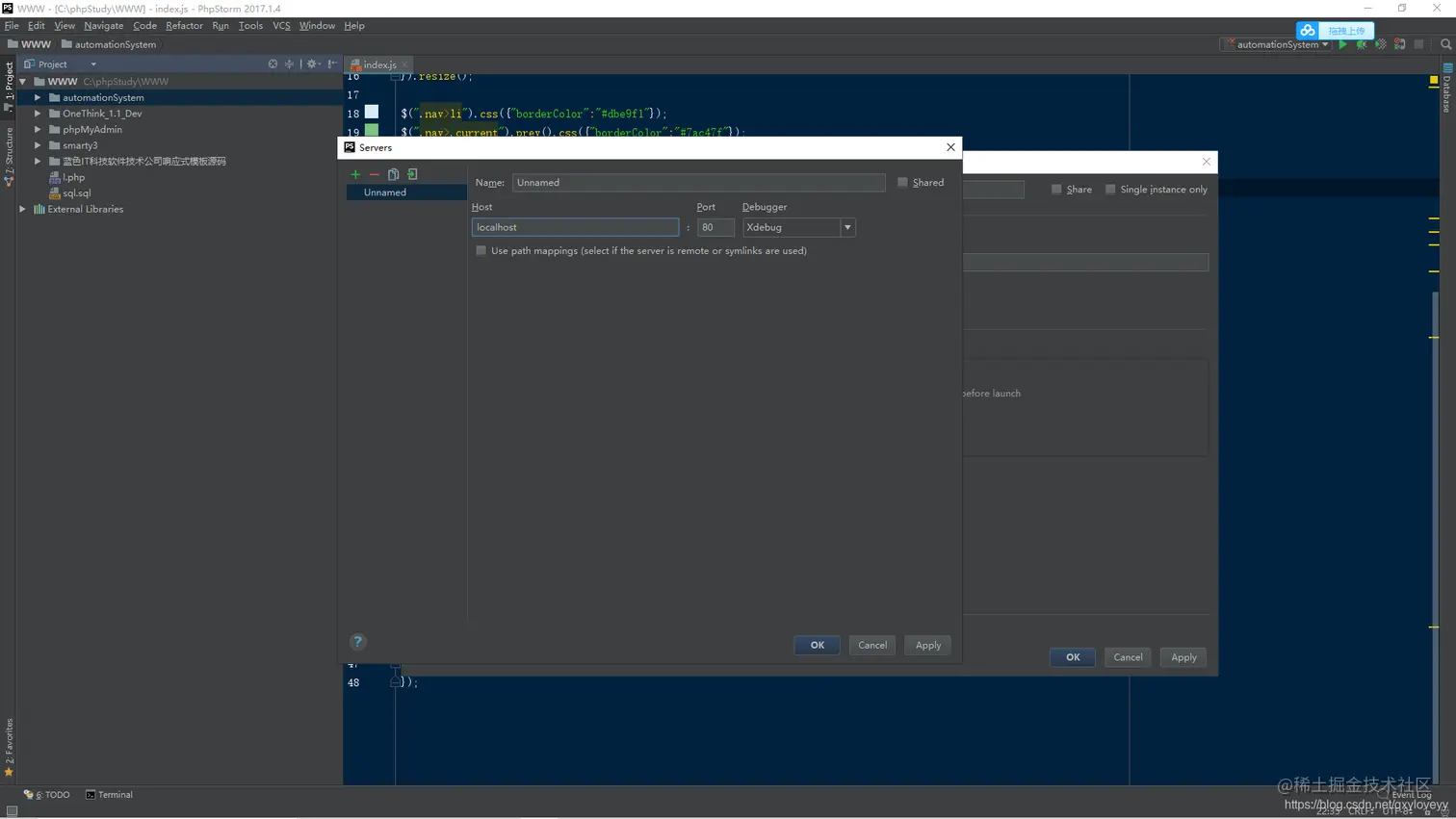1456x819 pixels.
Task: Open the Refactor menu
Action: pos(184,26)
